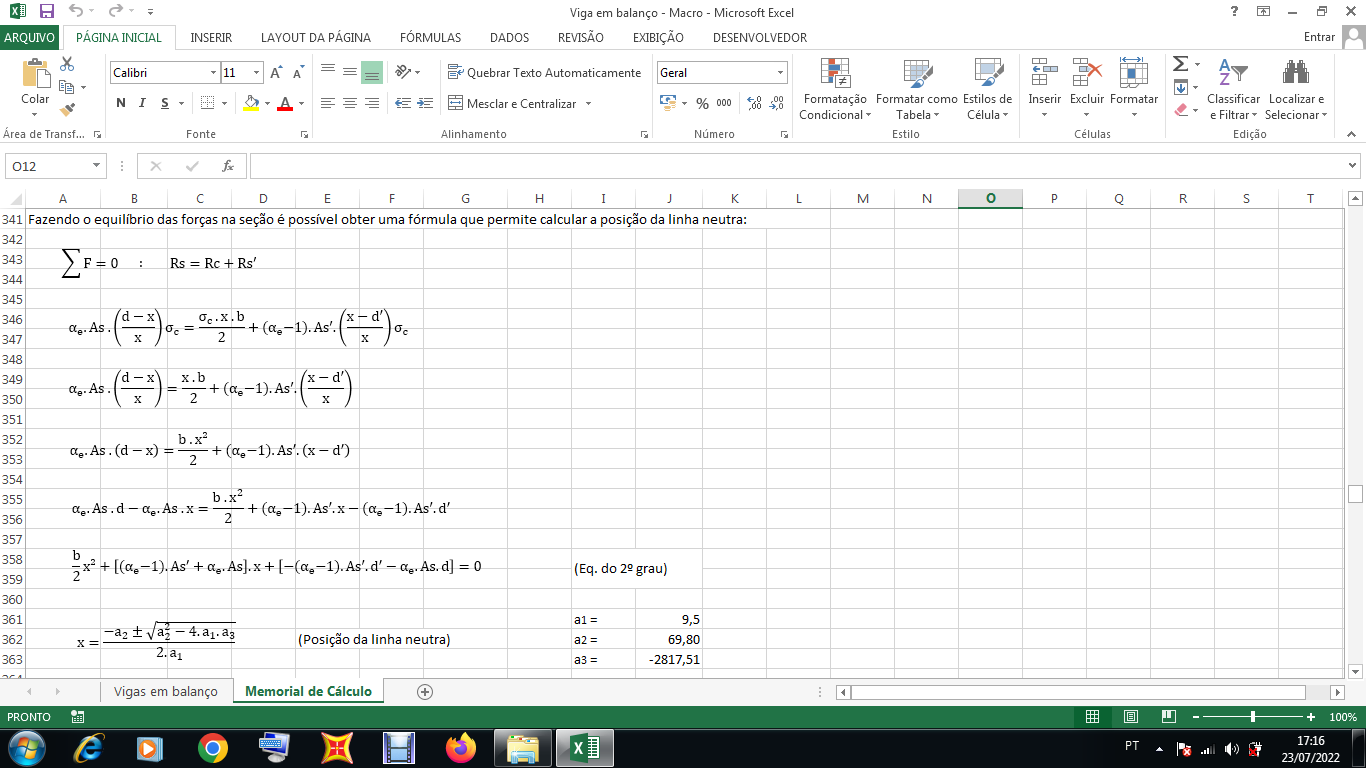Switch to the FÓRMULAS ribbon tab

pos(430,37)
